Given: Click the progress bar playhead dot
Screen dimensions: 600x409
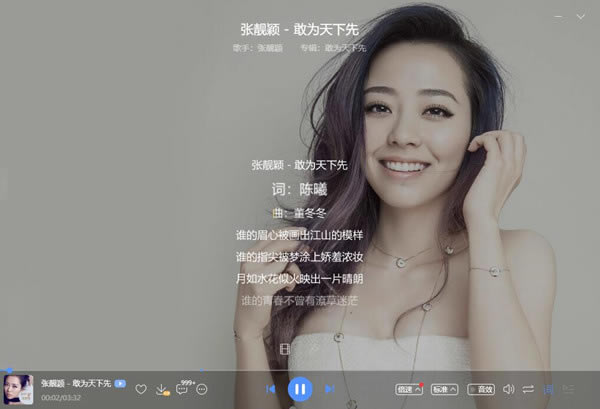Looking at the screenshot, I should (10, 370).
